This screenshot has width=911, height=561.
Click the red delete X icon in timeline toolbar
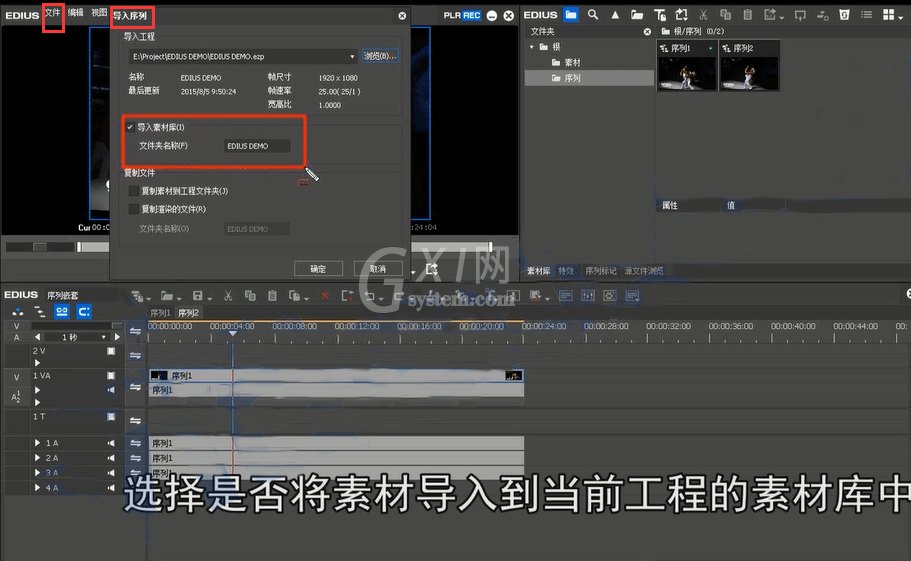325,296
